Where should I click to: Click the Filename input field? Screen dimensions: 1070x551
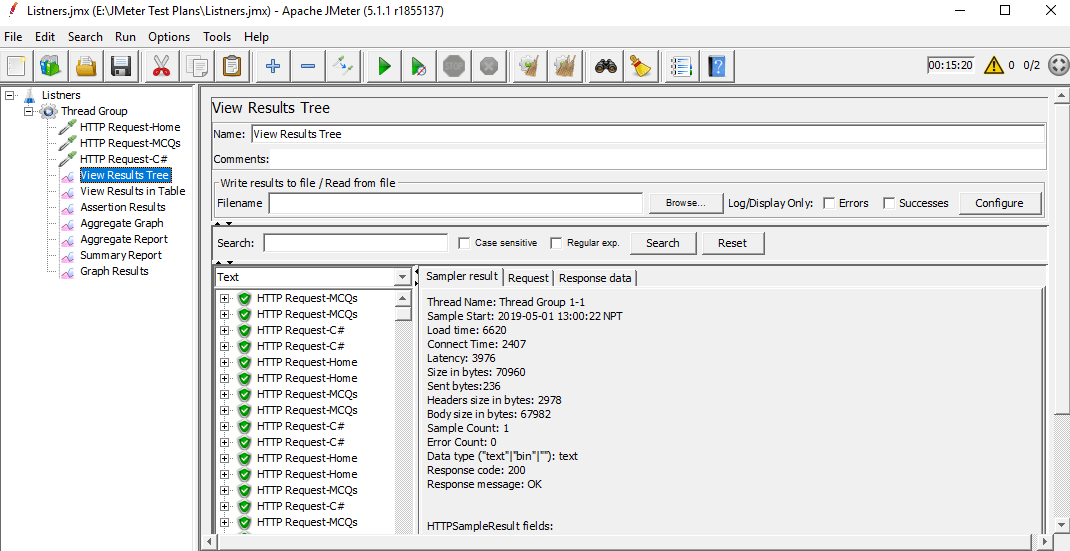coord(456,203)
